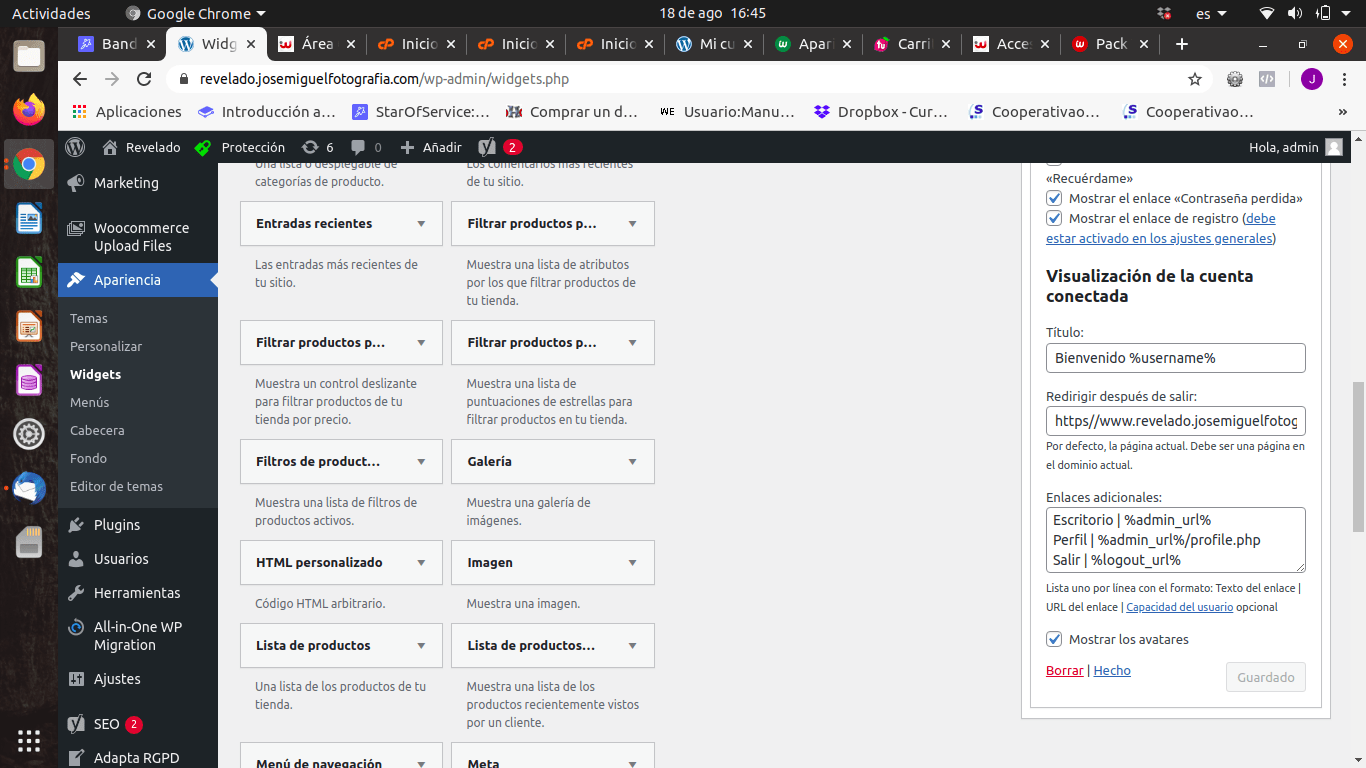This screenshot has height=768, width=1366.
Task: Uncheck Mostrar los avatares checkbox
Action: point(1054,639)
